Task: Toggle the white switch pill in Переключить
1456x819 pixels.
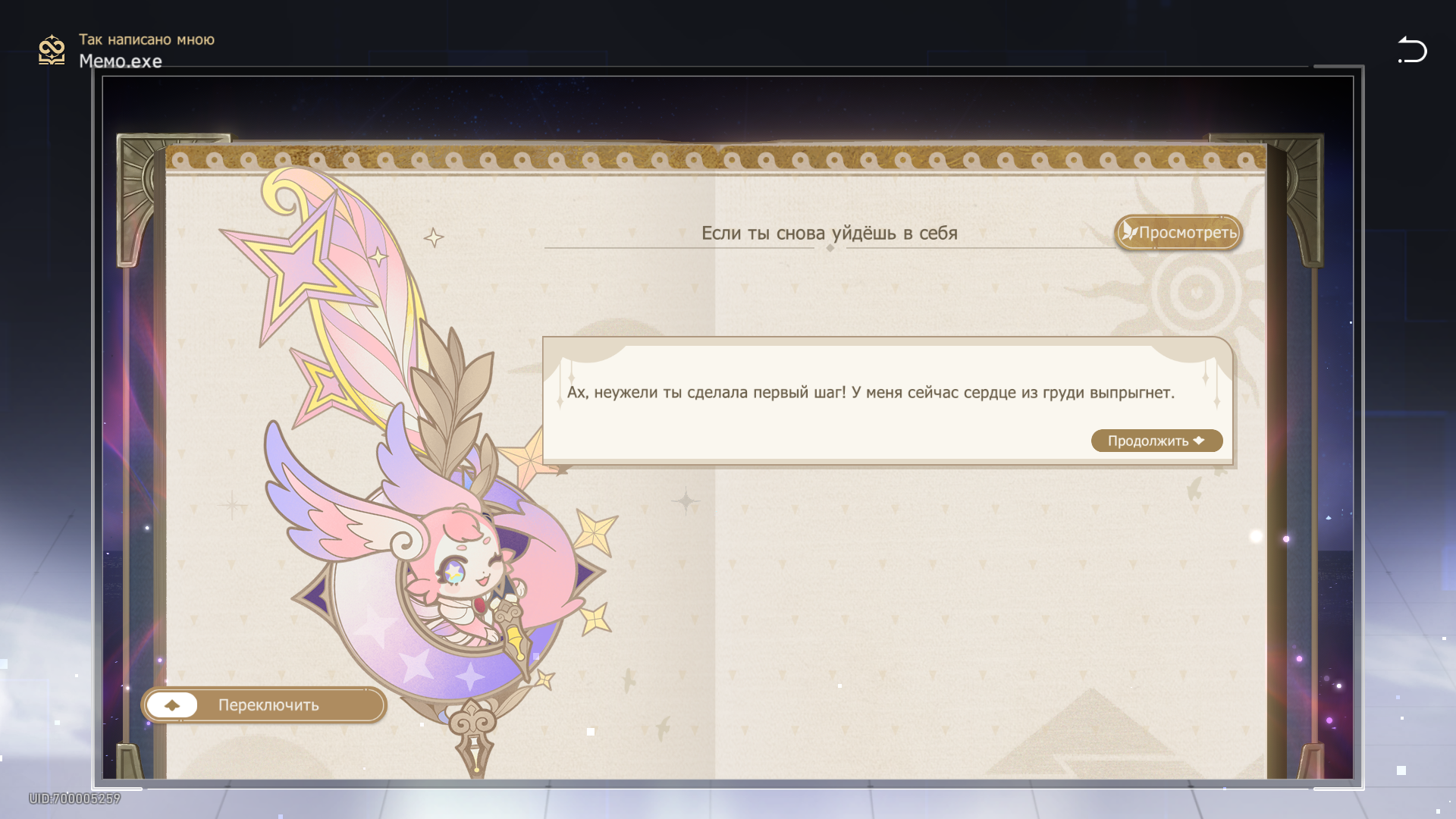Action: click(x=172, y=705)
